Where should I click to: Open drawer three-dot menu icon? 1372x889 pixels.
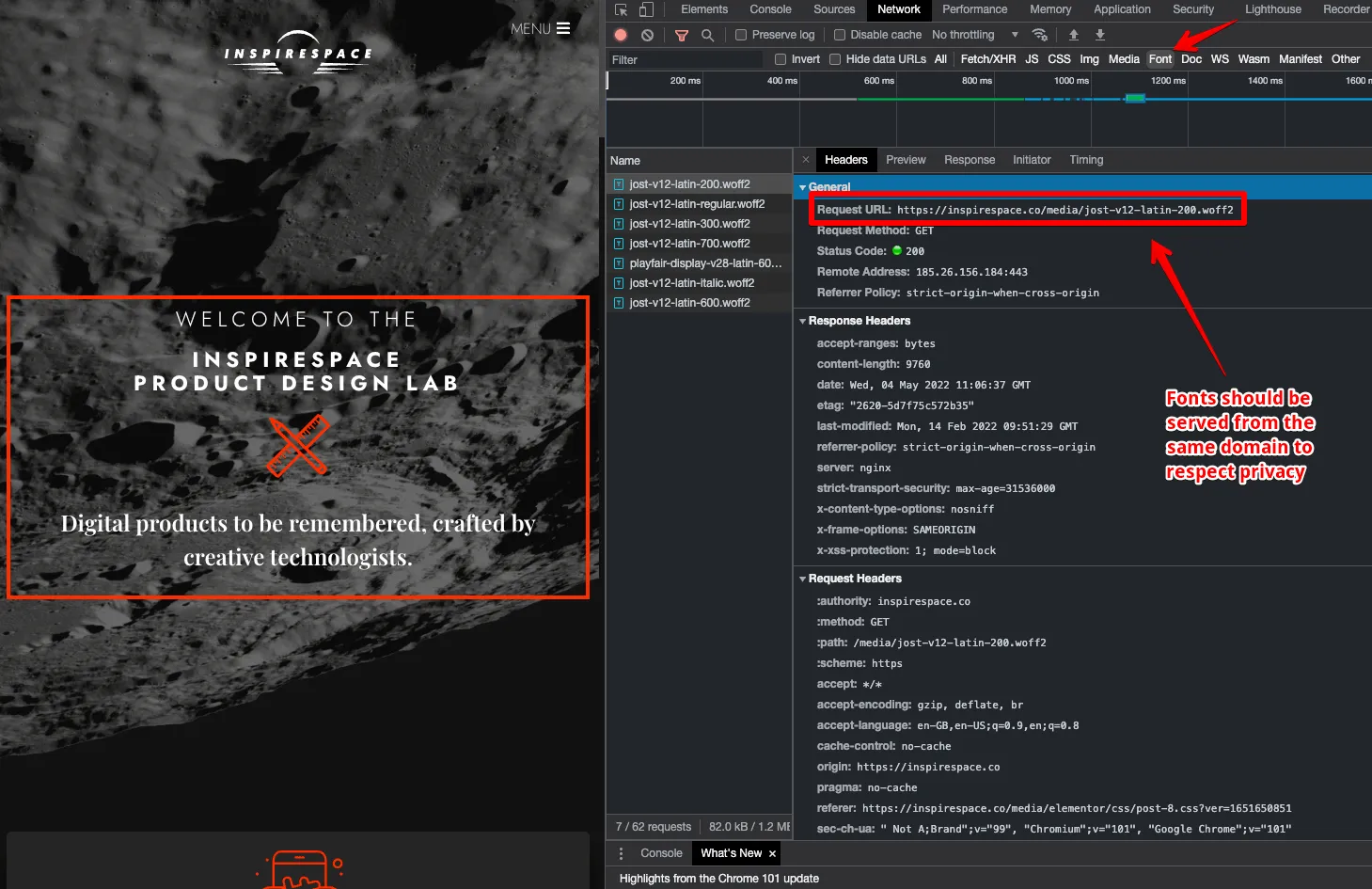(621, 853)
